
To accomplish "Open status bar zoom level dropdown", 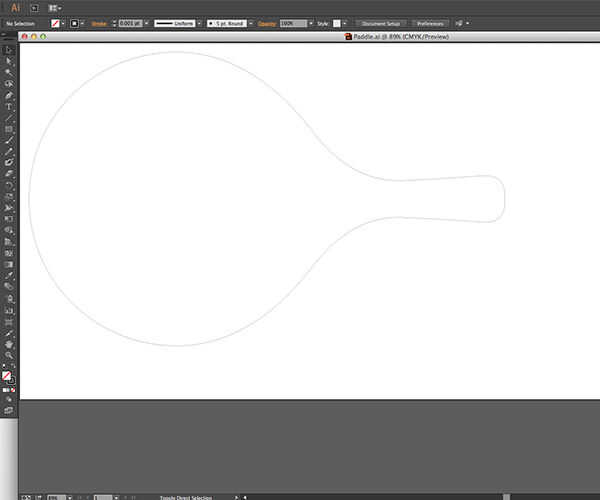I will point(70,497).
